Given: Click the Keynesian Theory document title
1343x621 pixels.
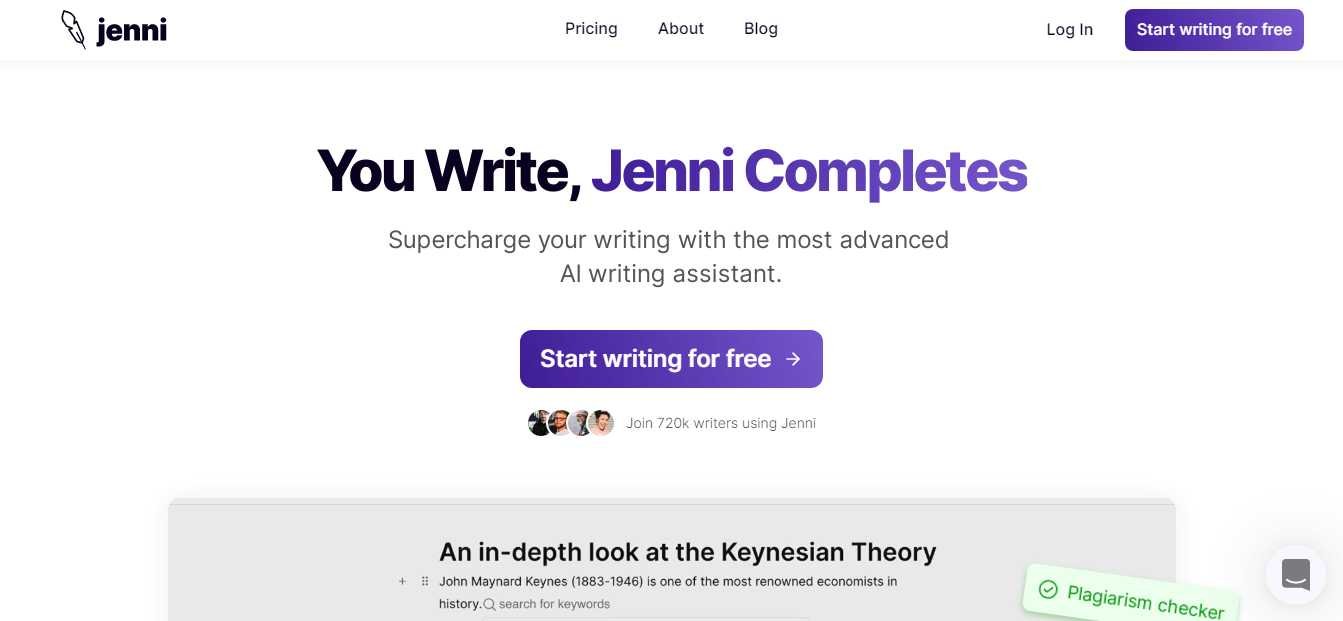Looking at the screenshot, I should 687,552.
